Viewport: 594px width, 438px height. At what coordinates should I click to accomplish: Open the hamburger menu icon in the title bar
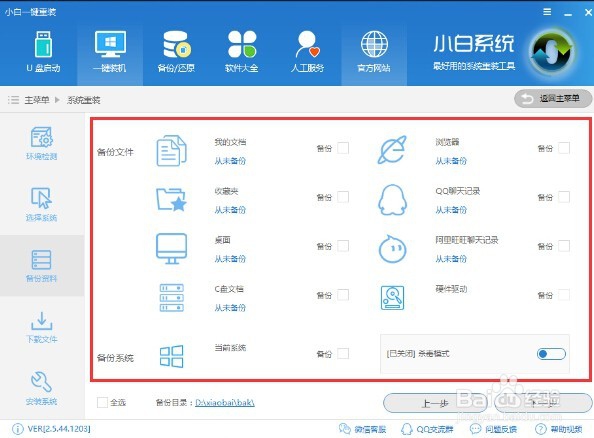[547, 12]
